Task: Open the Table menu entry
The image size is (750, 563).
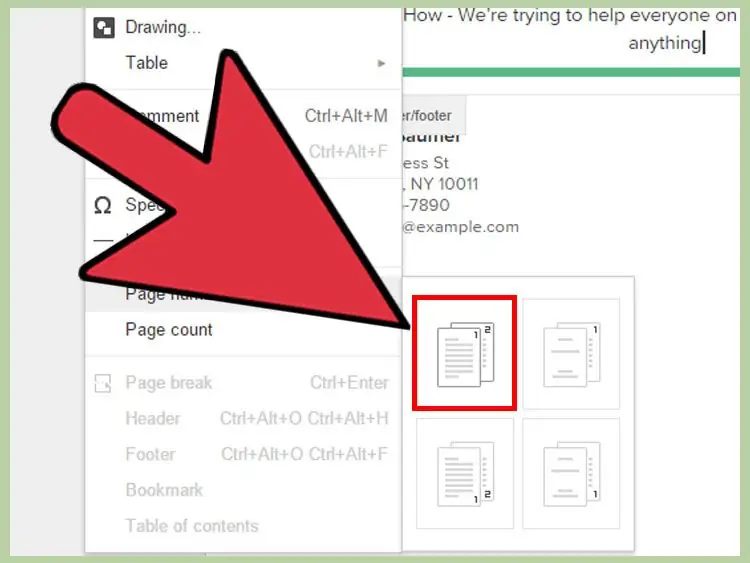Action: coord(147,63)
